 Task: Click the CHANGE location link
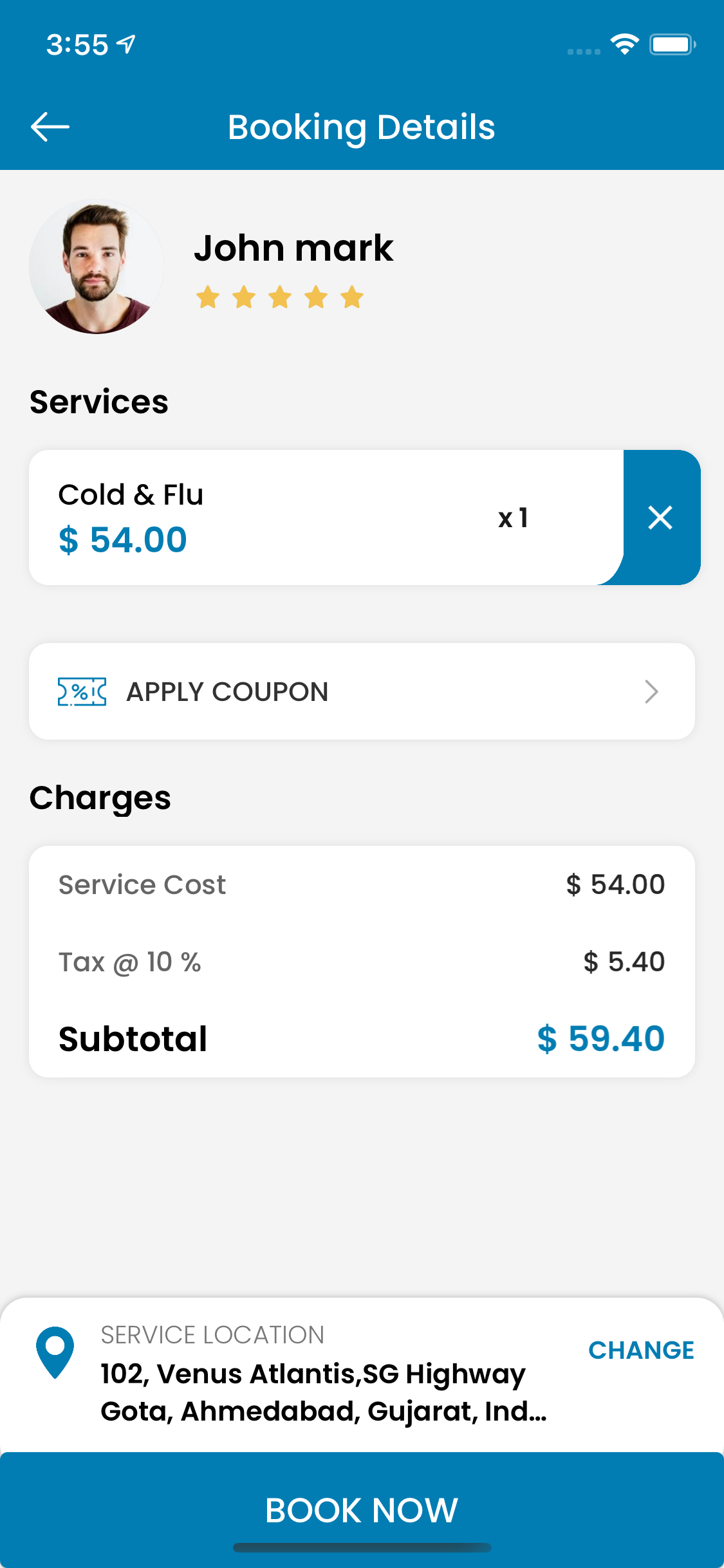[x=641, y=1350]
